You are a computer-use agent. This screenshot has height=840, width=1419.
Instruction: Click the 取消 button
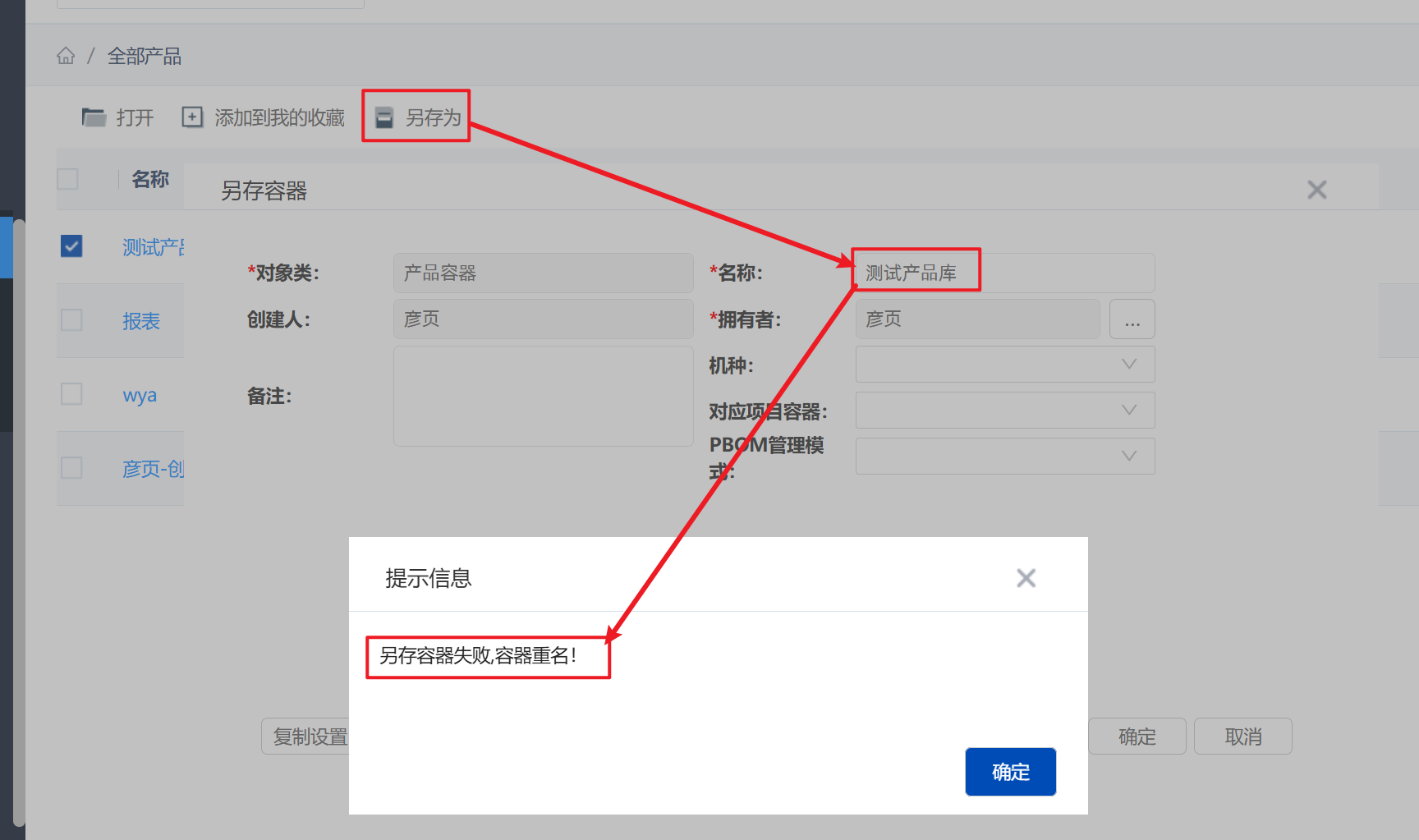point(1243,737)
